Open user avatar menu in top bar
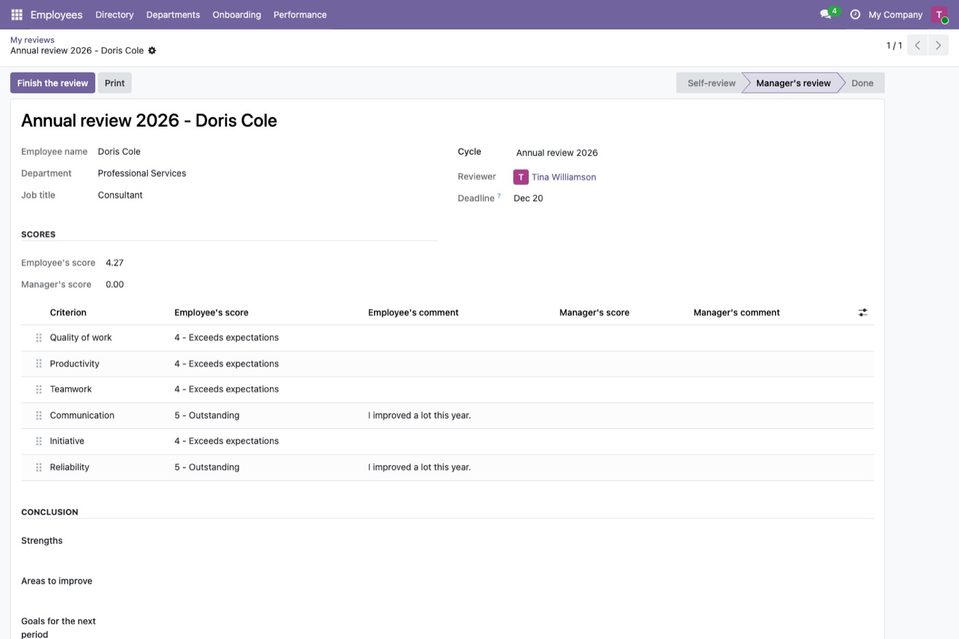Image resolution: width=959 pixels, height=639 pixels. [939, 15]
